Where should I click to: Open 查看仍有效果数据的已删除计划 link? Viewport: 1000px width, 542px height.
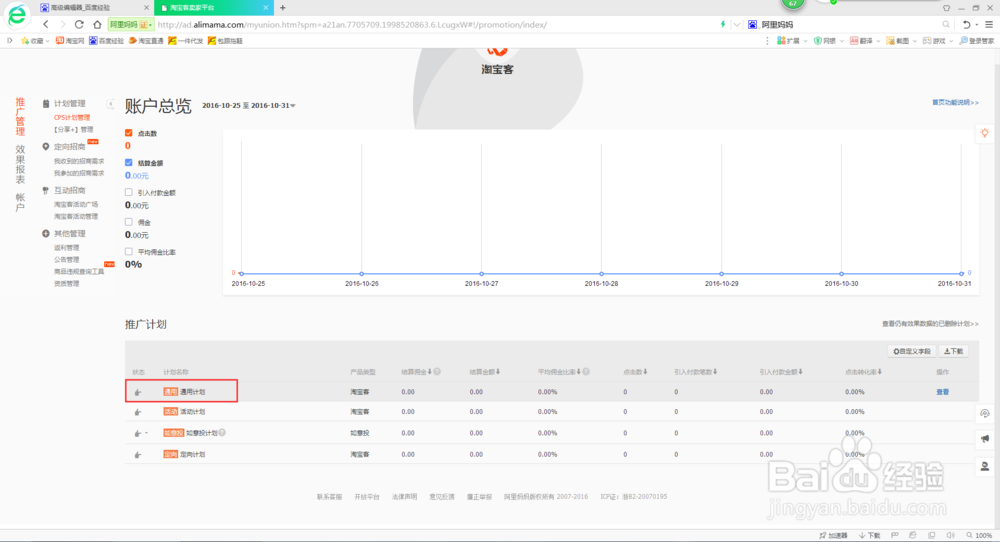coord(930,324)
